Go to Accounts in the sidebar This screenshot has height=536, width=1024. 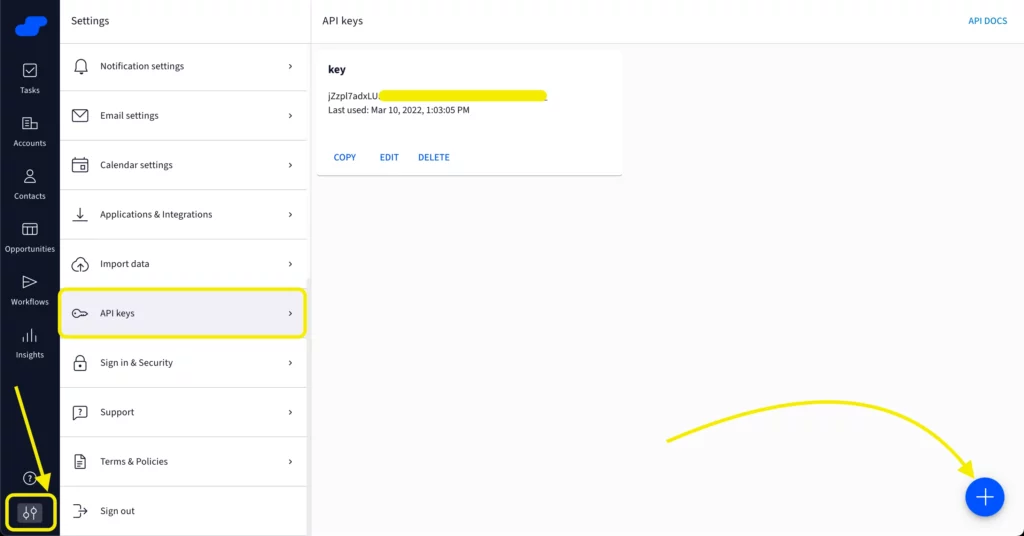(x=30, y=130)
